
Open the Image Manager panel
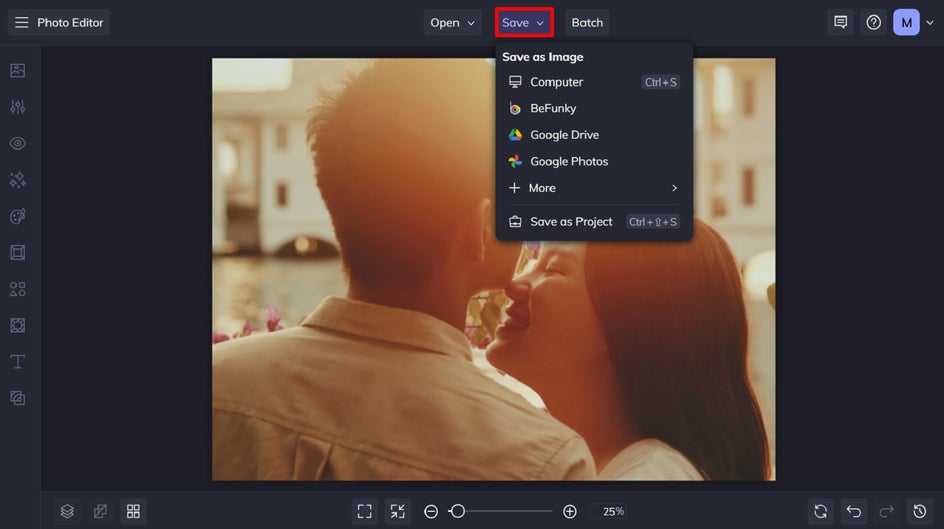point(17,70)
